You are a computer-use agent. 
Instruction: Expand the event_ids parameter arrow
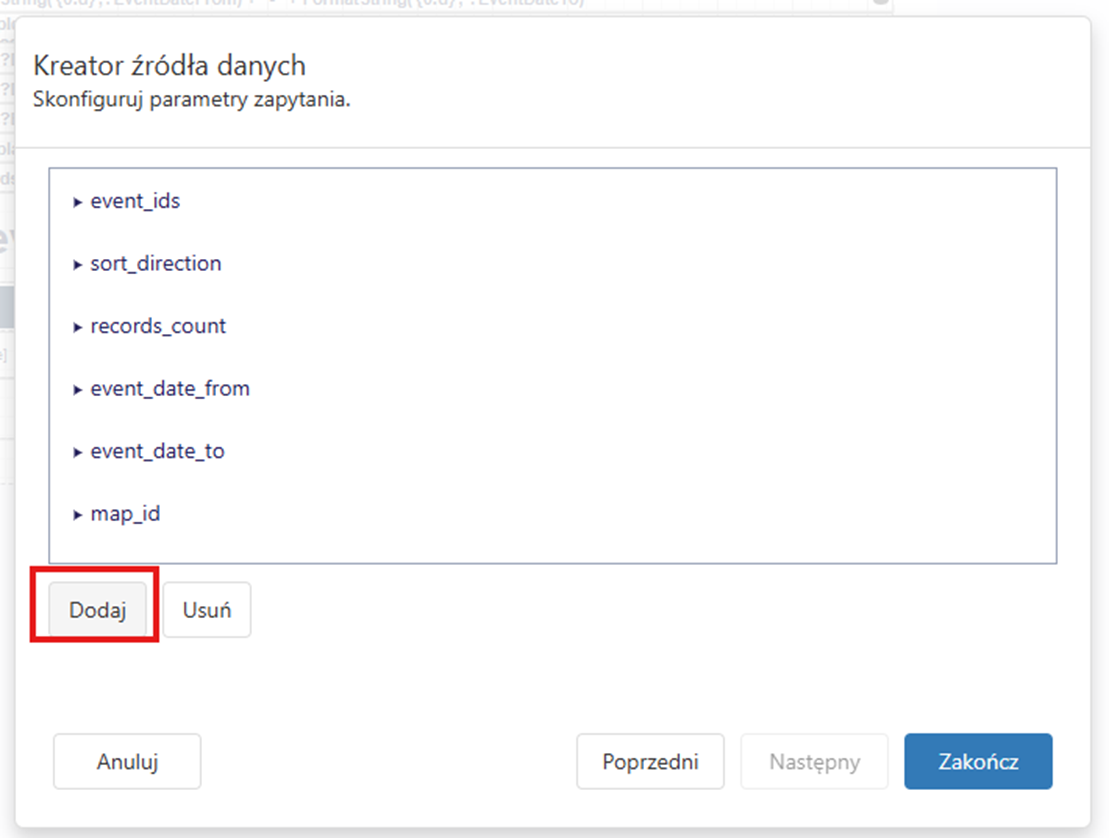click(77, 202)
